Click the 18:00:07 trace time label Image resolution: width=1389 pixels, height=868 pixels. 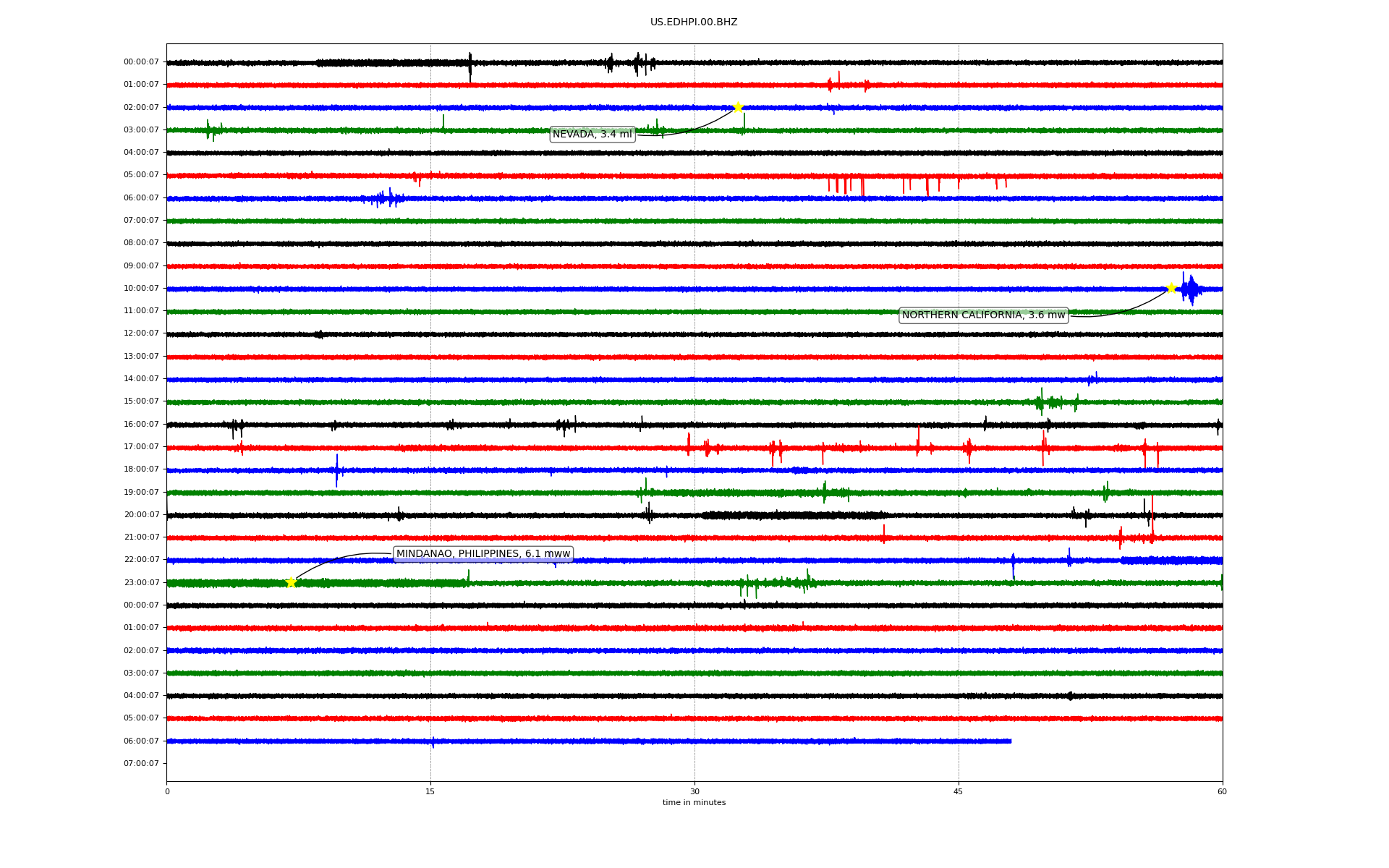141,469
